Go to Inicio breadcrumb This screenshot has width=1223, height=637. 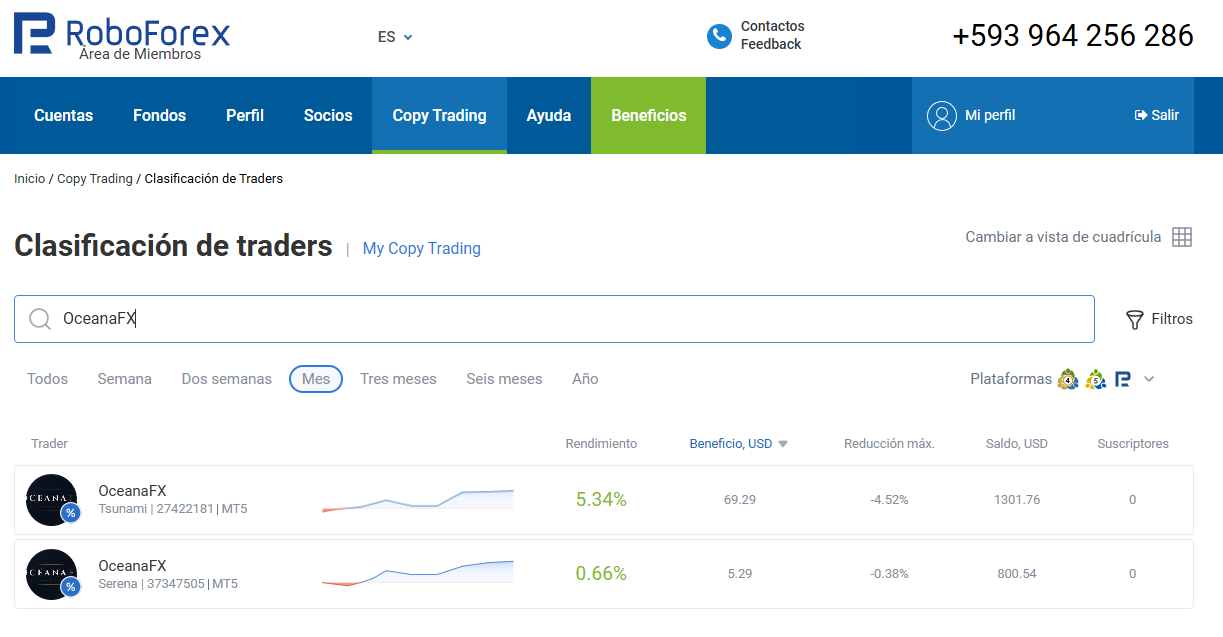(30, 179)
